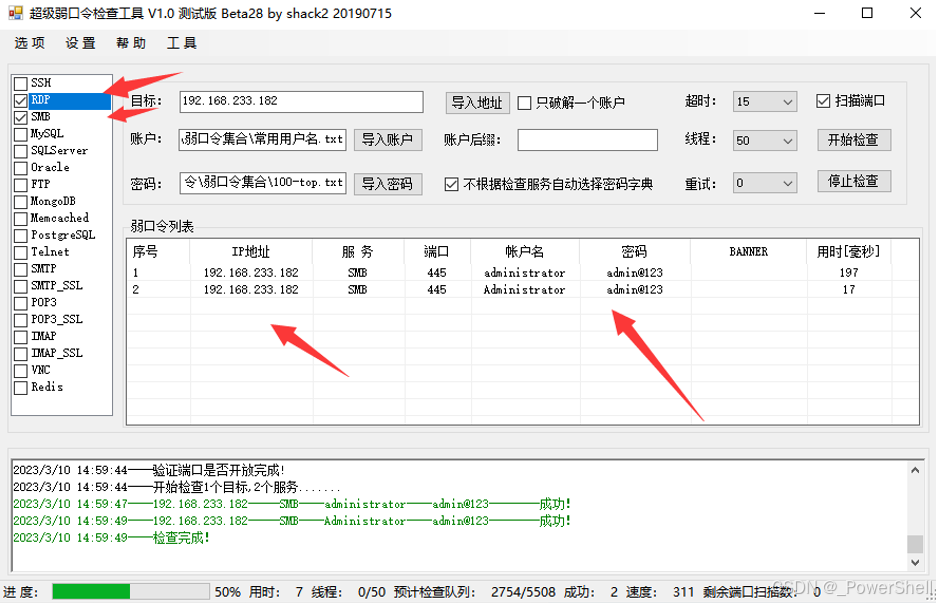Open the 工具 menu
The height and width of the screenshot is (603, 936).
pyautogui.click(x=182, y=43)
